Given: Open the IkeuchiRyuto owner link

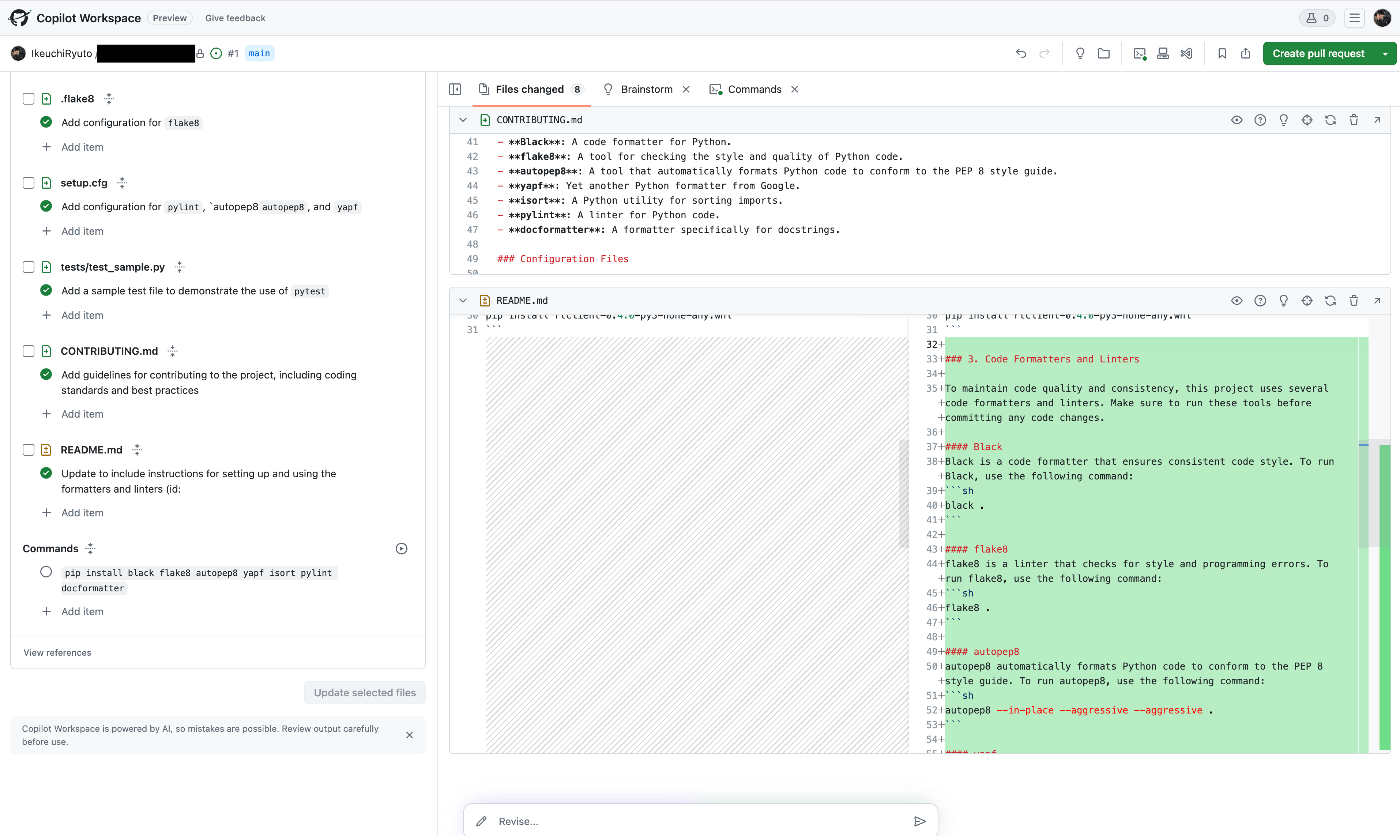Looking at the screenshot, I should (63, 53).
